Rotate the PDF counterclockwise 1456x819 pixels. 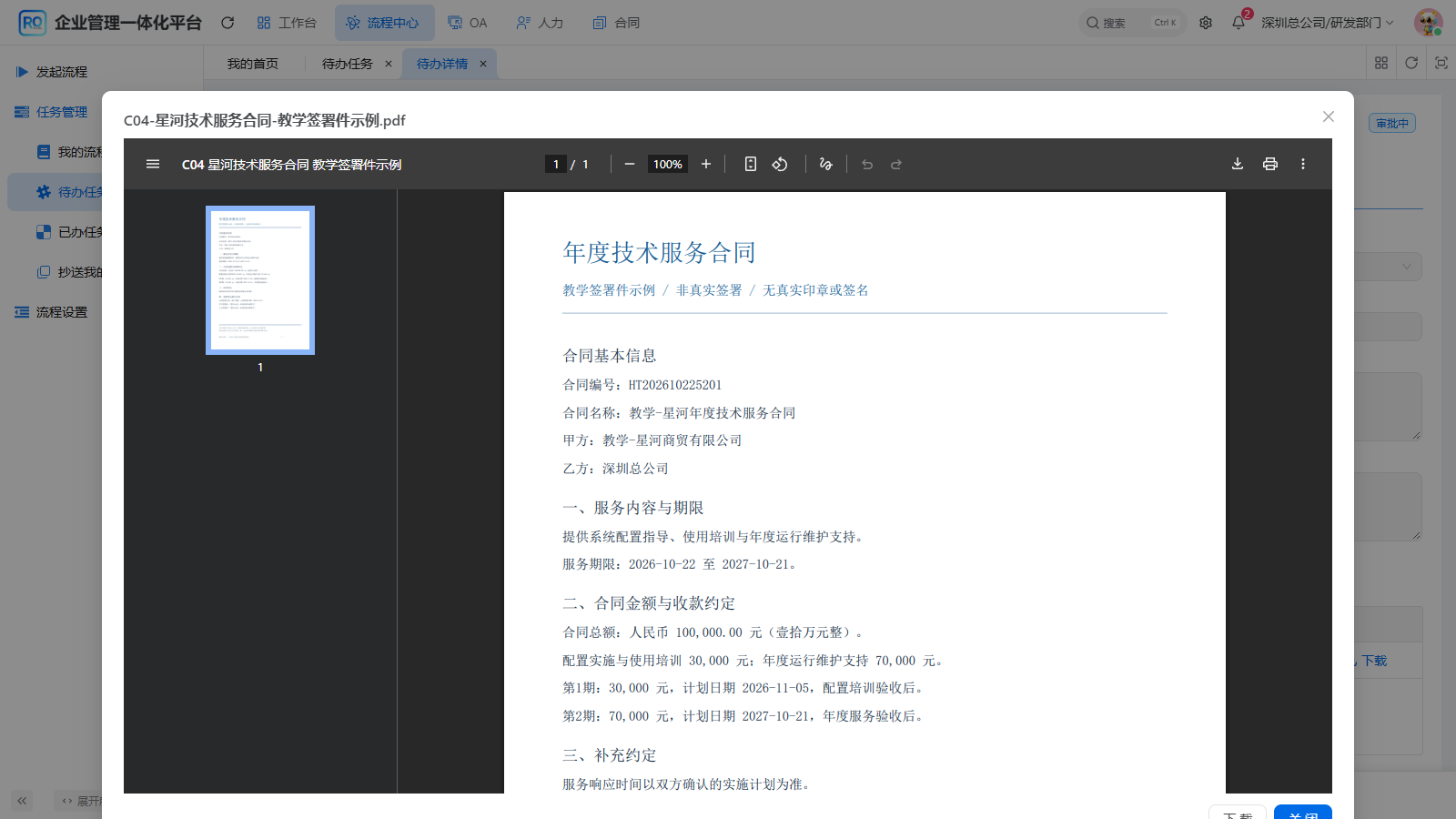click(780, 164)
